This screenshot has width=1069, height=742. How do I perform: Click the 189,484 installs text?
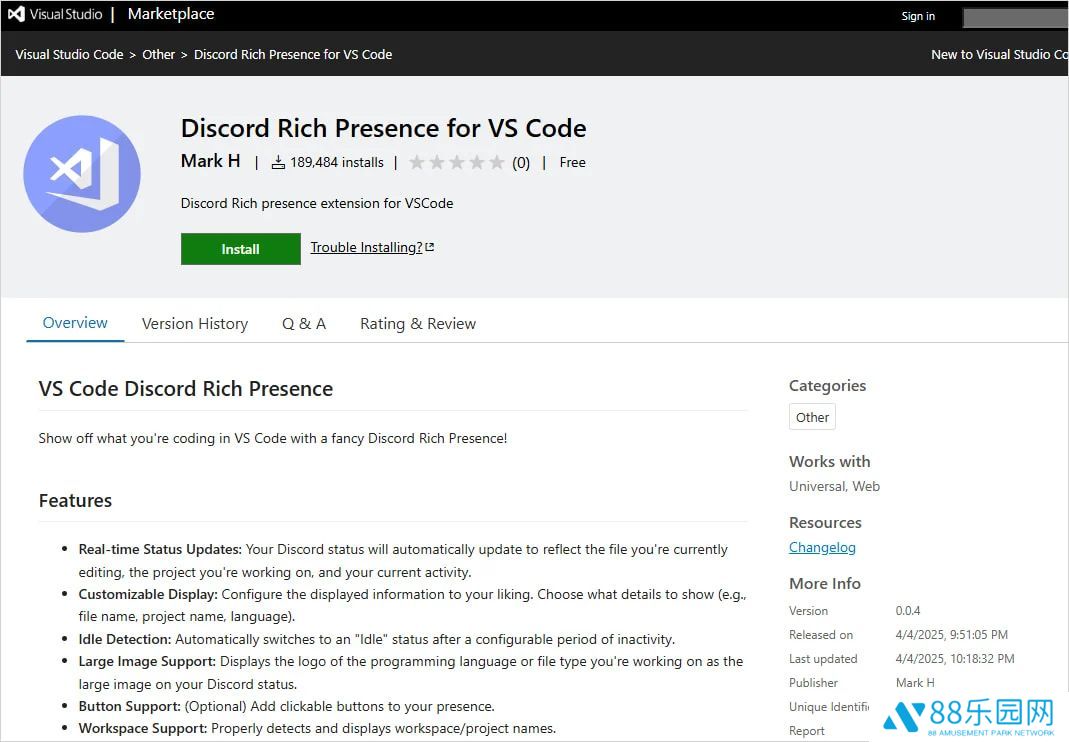coord(337,162)
